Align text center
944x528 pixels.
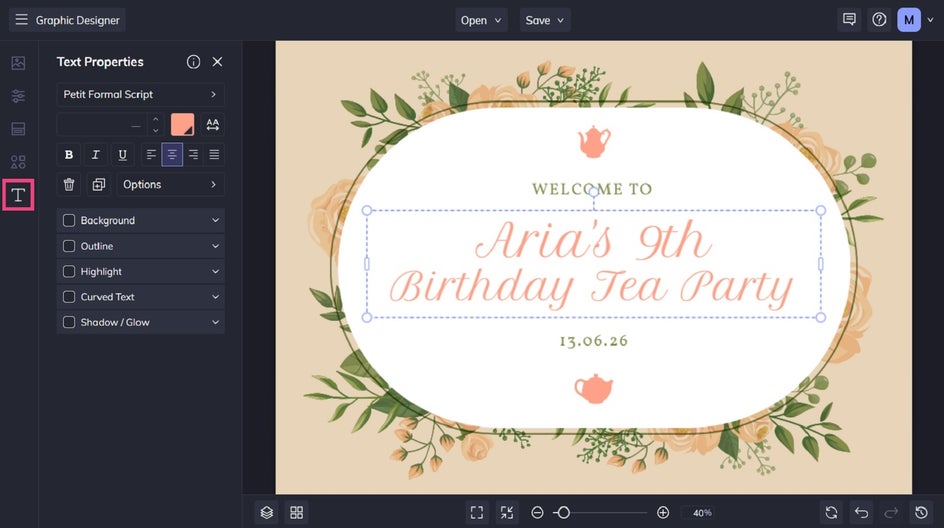click(172, 155)
